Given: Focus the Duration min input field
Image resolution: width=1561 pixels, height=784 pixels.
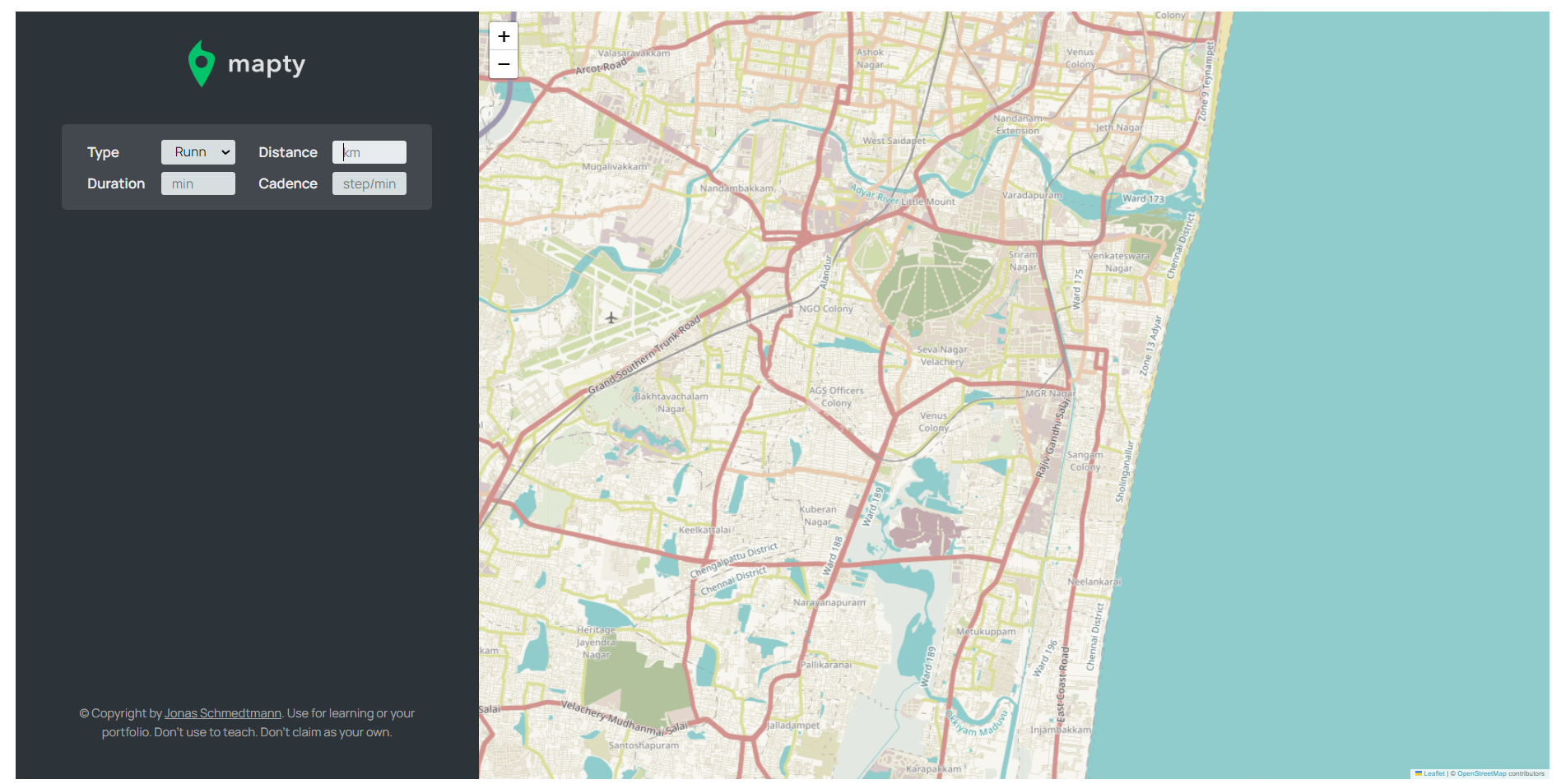Looking at the screenshot, I should pos(198,183).
